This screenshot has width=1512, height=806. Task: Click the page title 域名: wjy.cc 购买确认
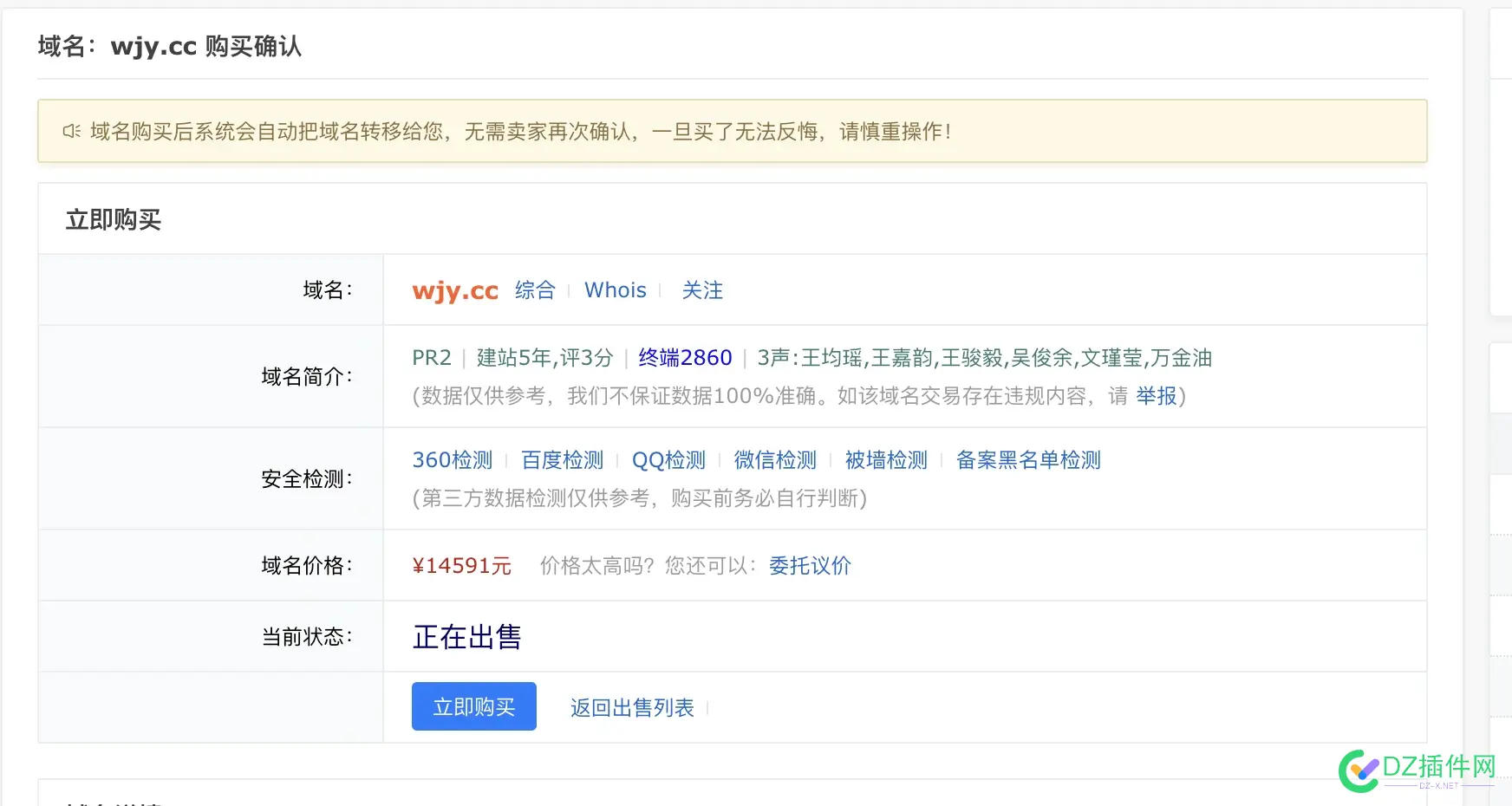point(170,46)
